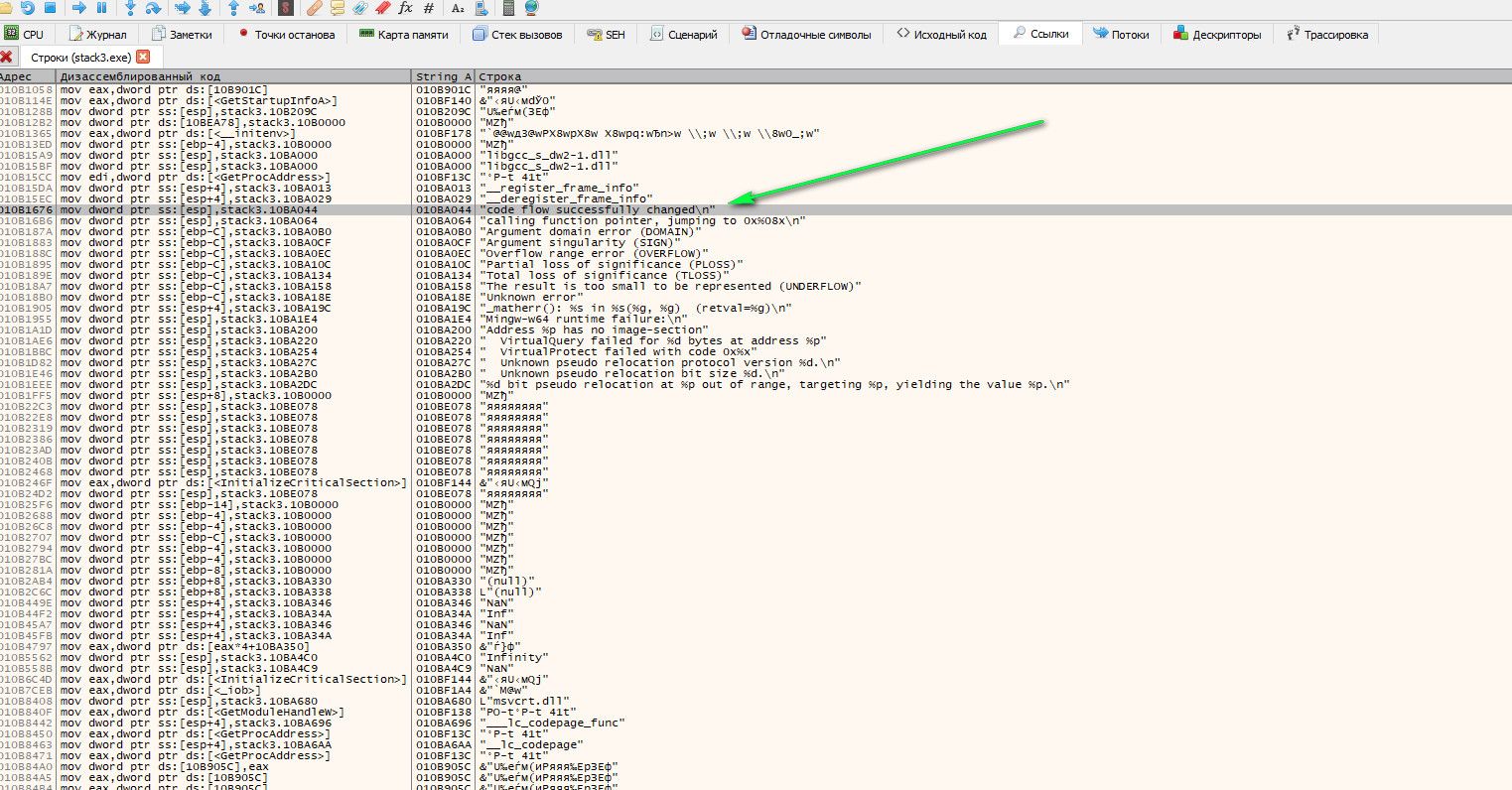The height and width of the screenshot is (790, 1512).
Task: Select the "Unknown error" string row
Action: click(x=756, y=298)
